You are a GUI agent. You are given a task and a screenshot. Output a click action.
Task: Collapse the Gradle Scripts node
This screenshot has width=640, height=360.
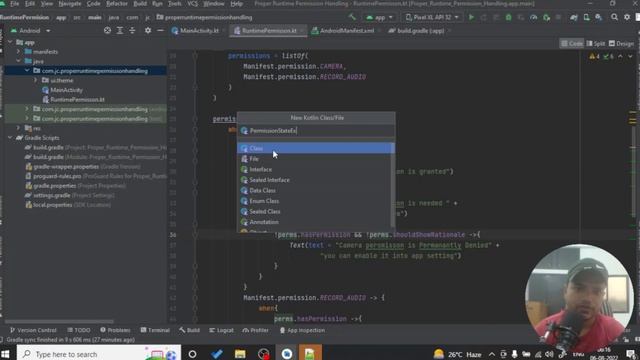10,138
